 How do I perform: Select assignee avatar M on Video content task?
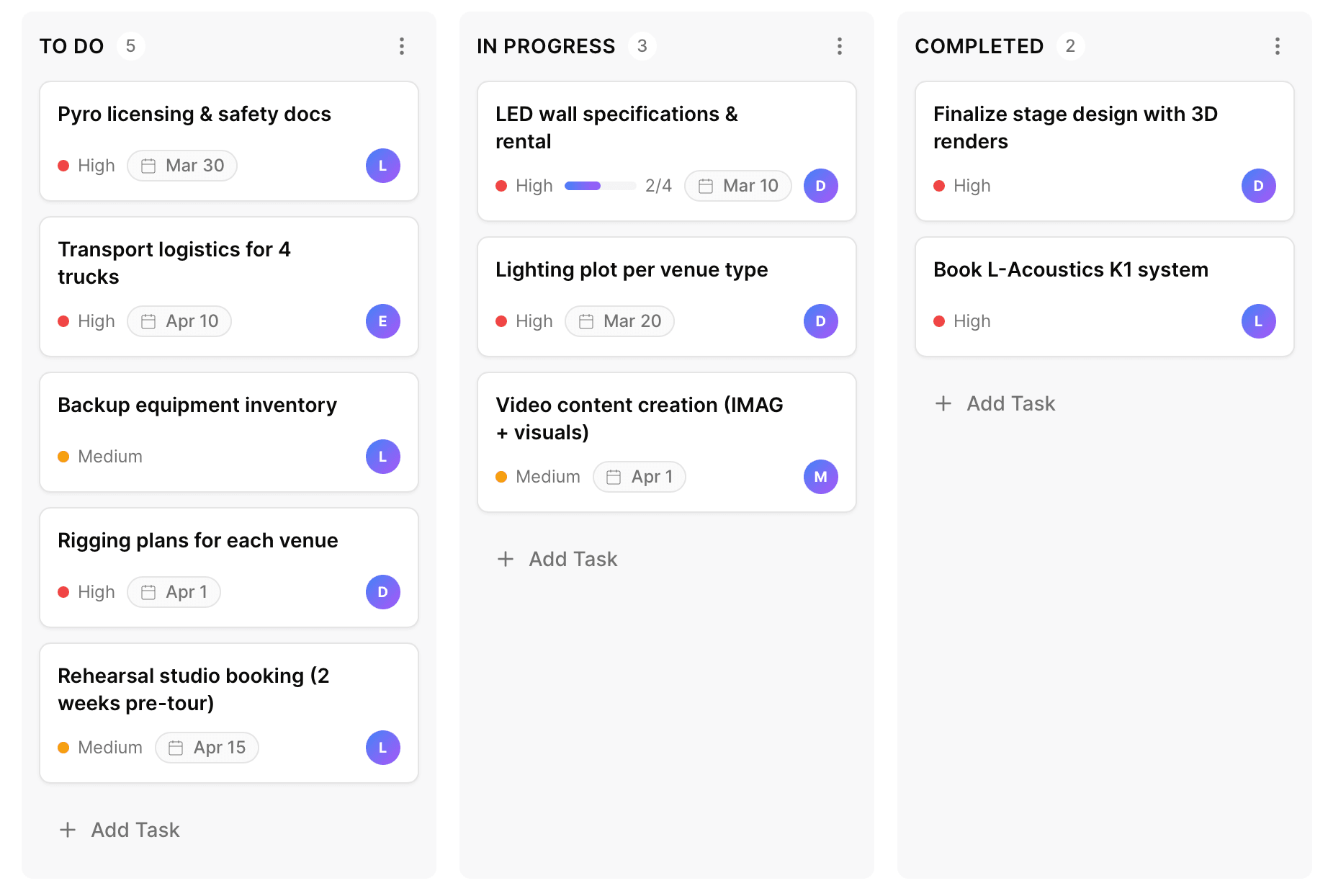pyautogui.click(x=820, y=476)
